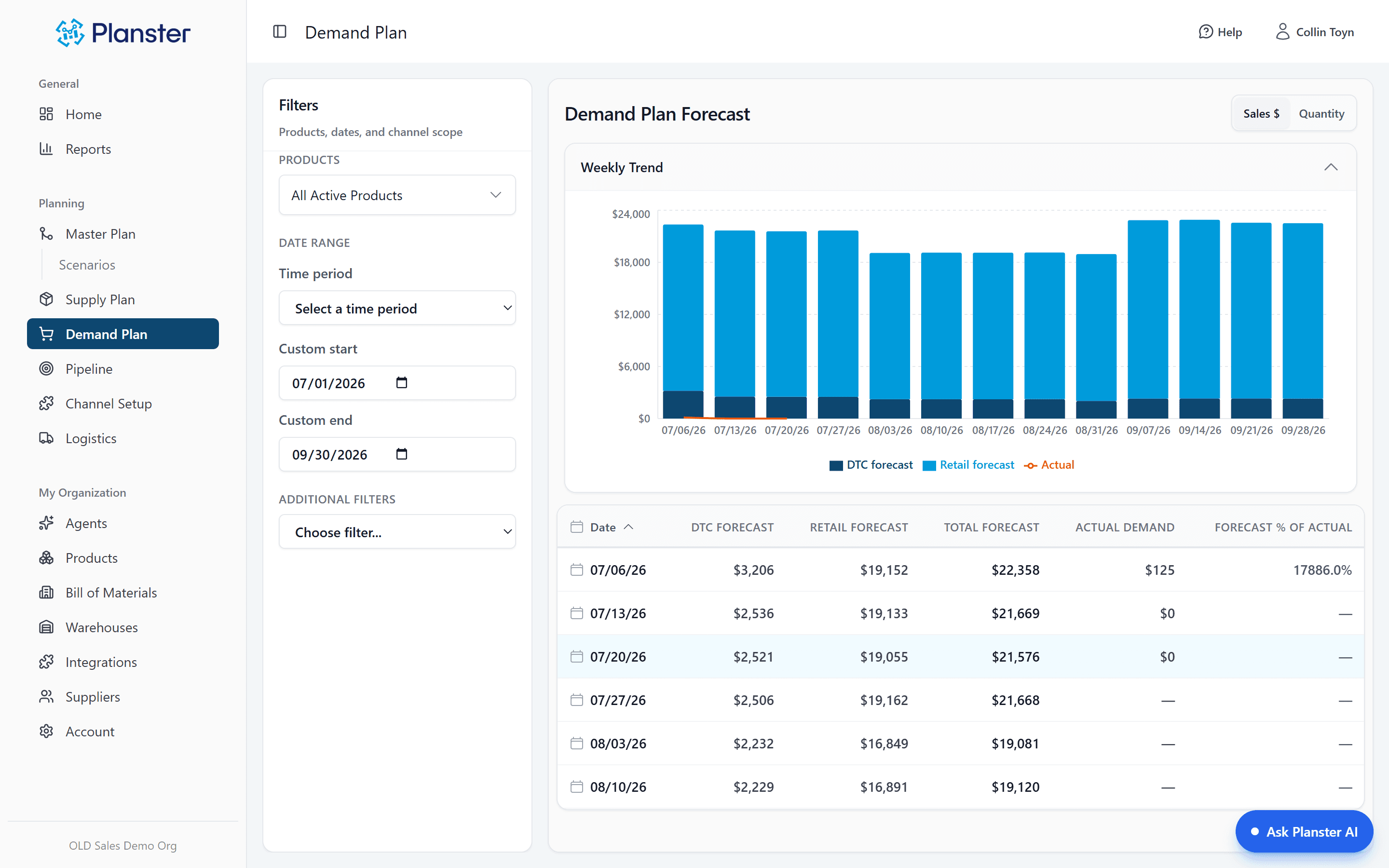This screenshot has height=868, width=1389.
Task: Click the Pipeline target icon
Action: coord(46,368)
